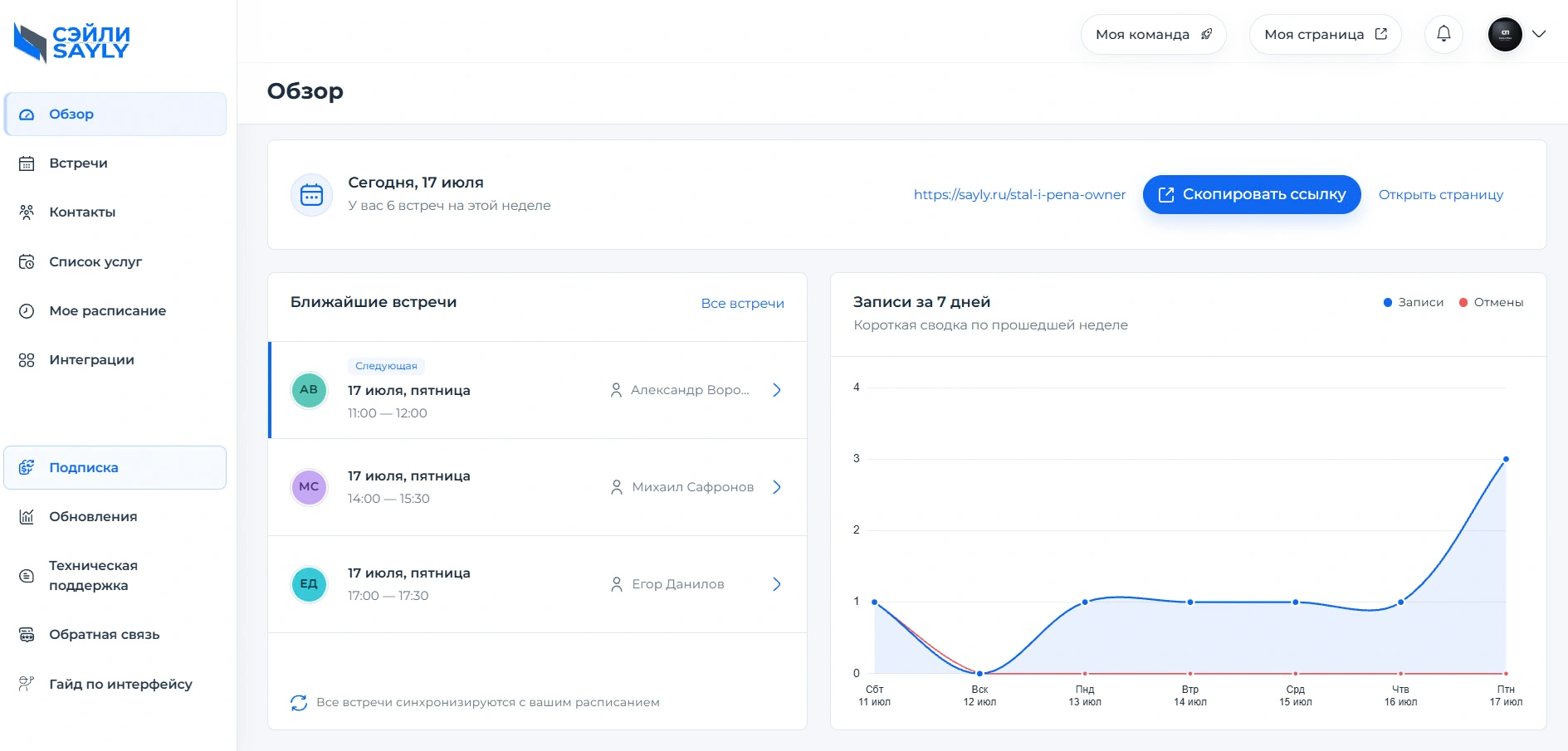Click the Sayly logo
The image size is (1568, 751).
click(x=72, y=42)
